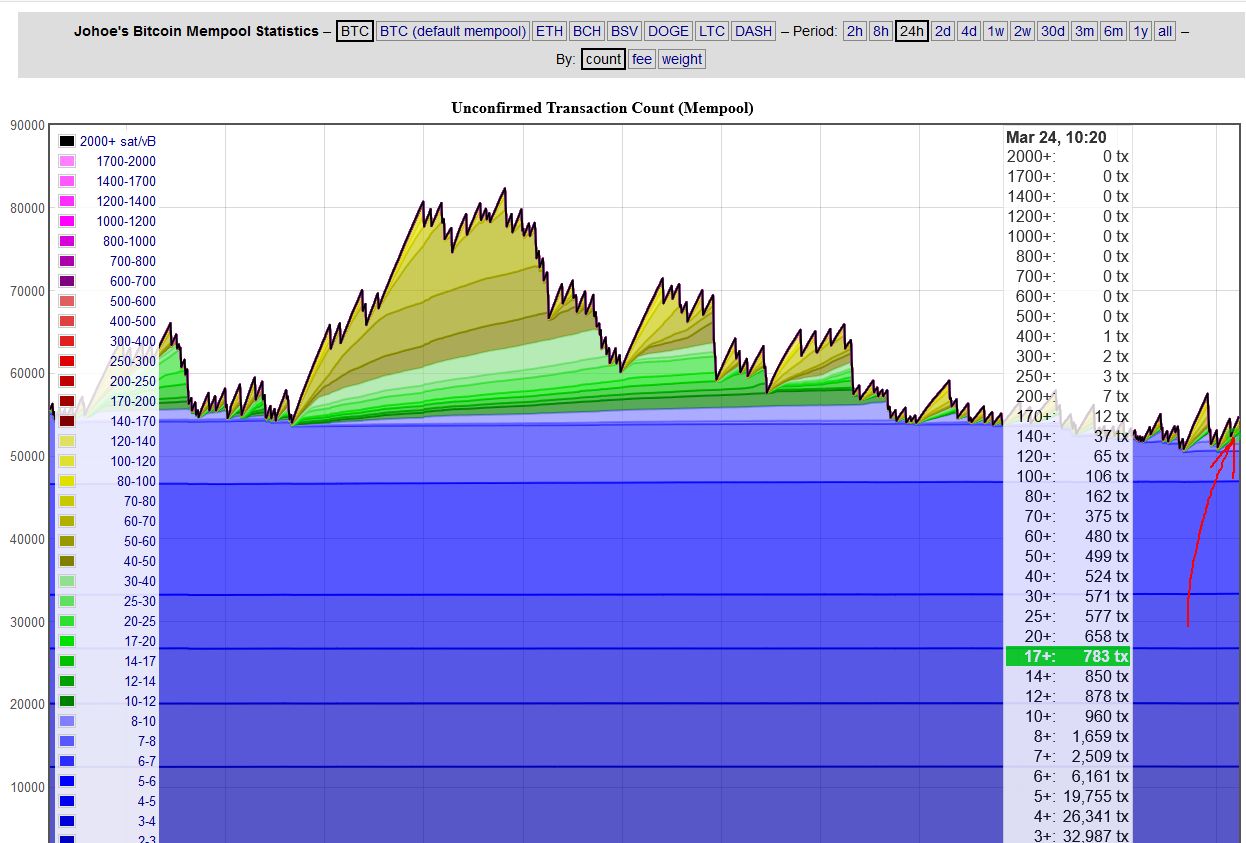Click the highlighted 17+: 783 tx row

click(1068, 656)
